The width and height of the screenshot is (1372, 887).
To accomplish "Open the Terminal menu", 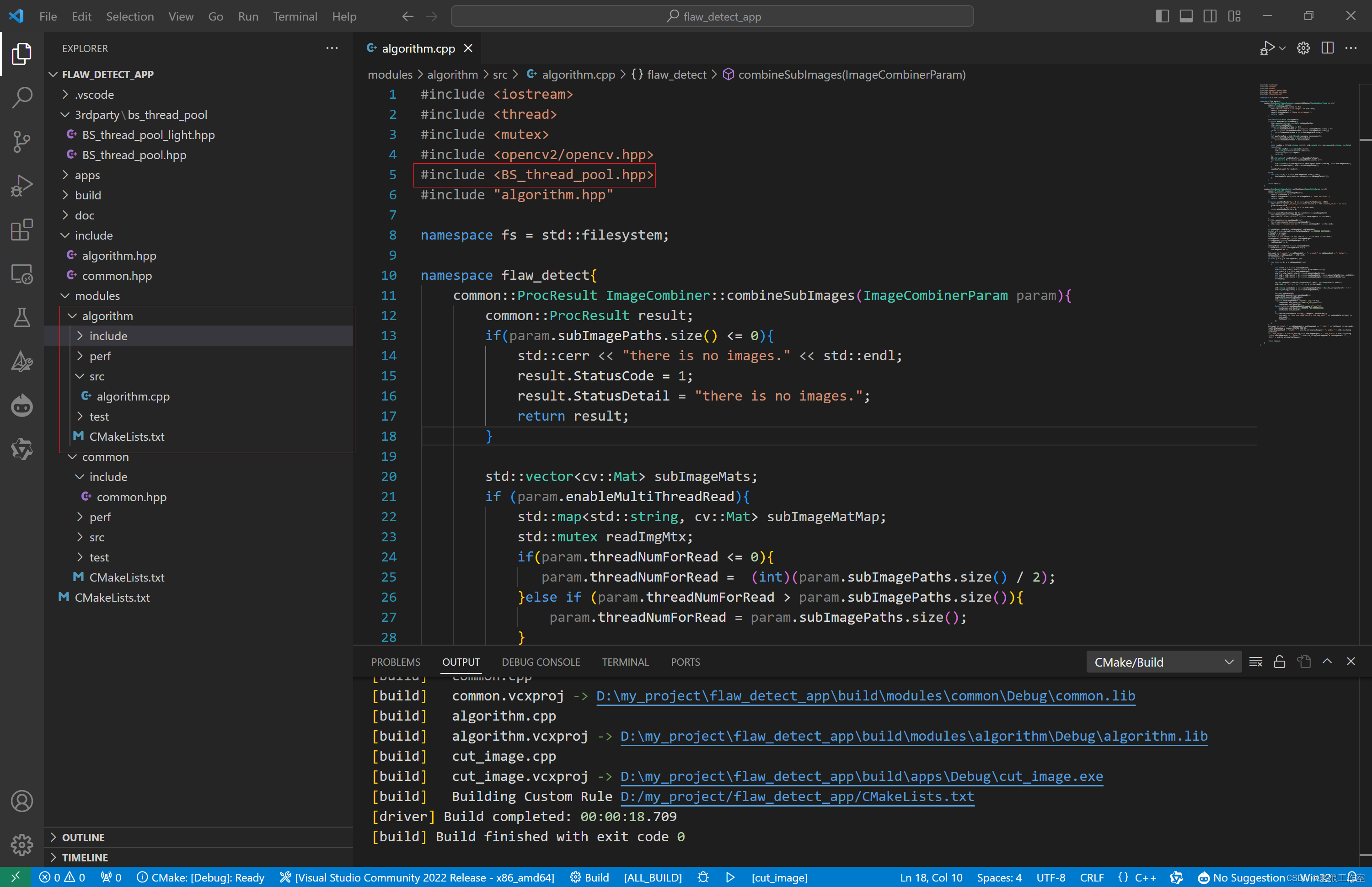I will (x=295, y=16).
